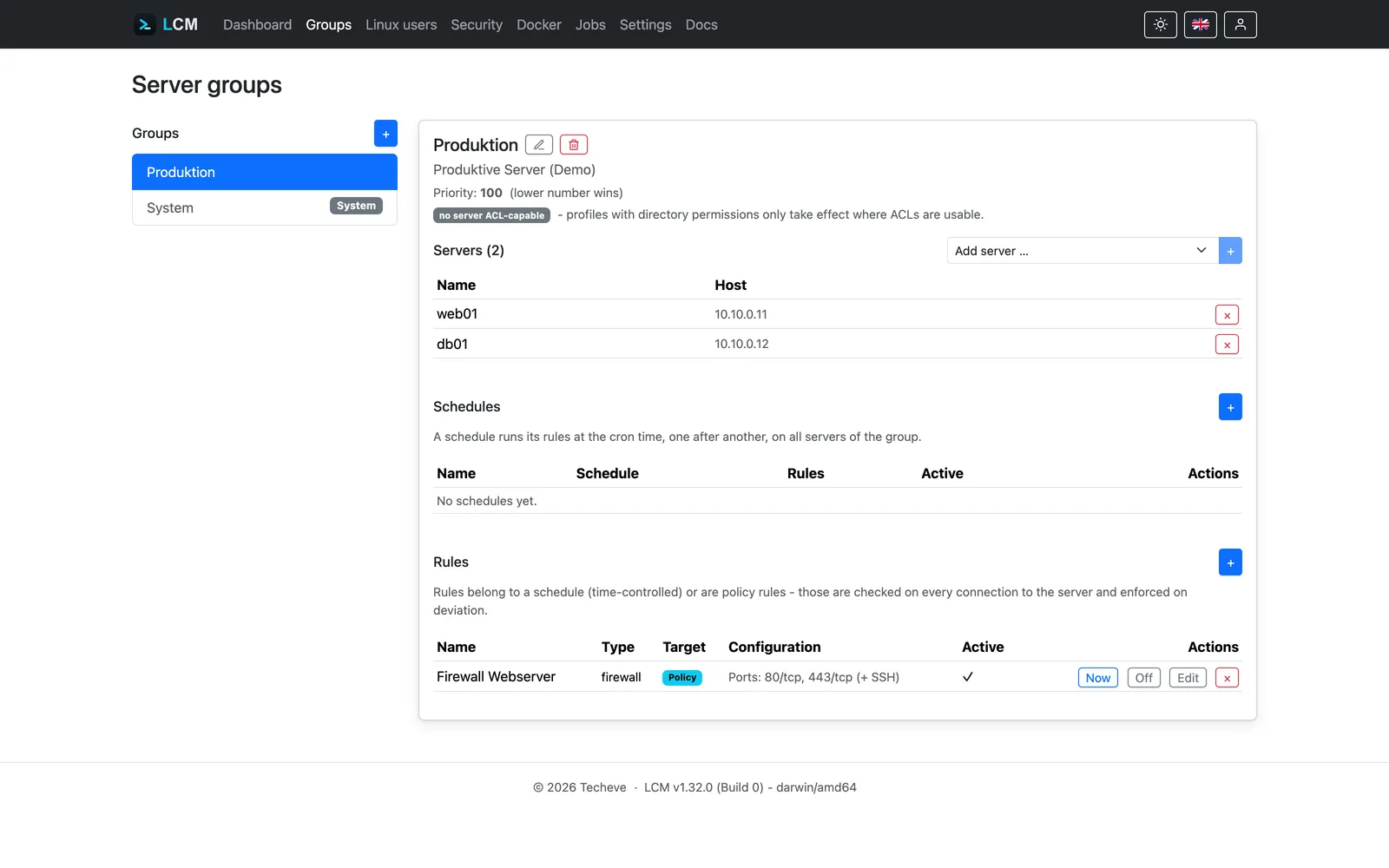Click the web01 server name

click(458, 314)
